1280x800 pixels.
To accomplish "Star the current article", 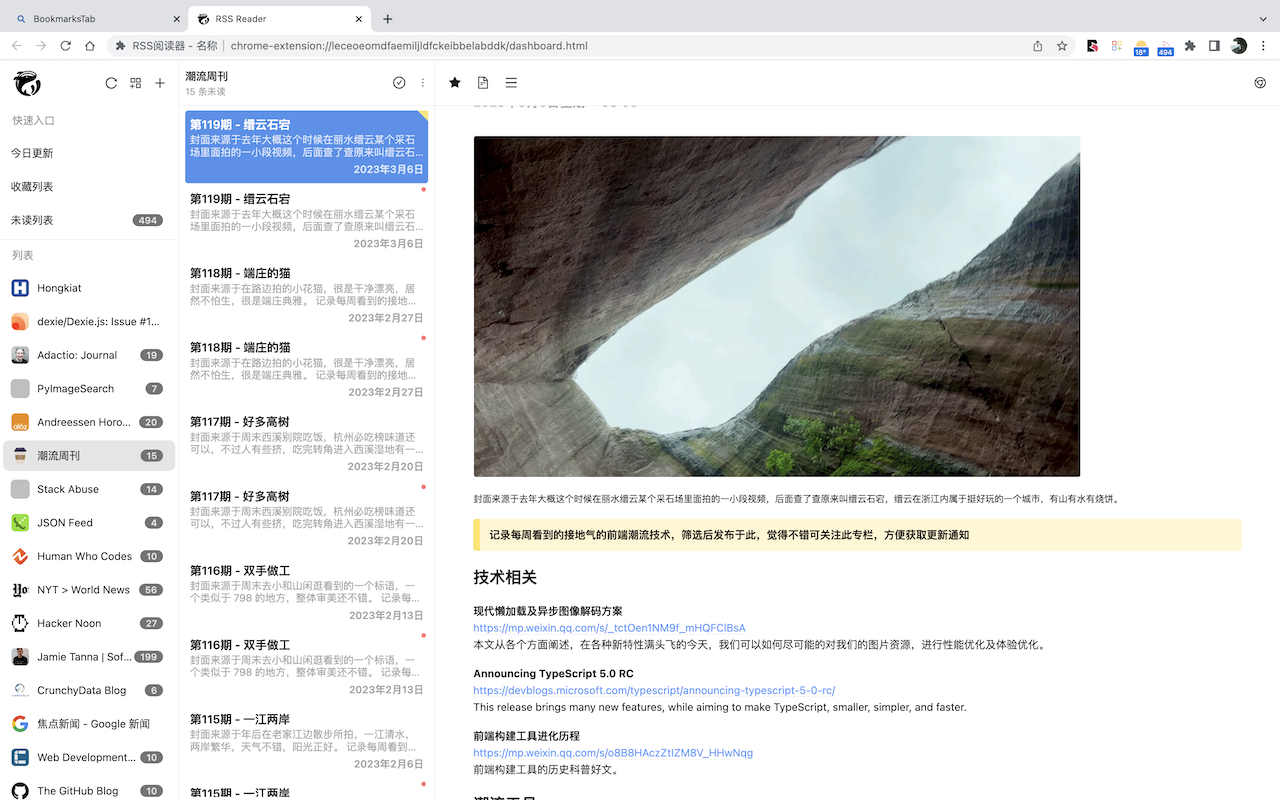I will point(455,83).
